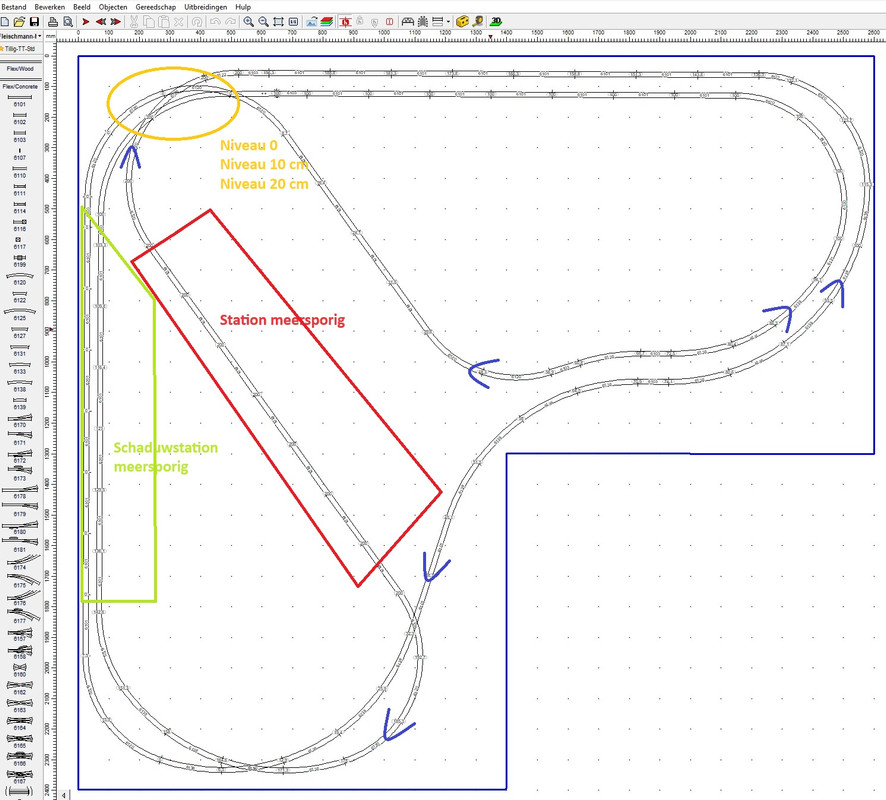Switch to the 3D view
Image resolution: width=886 pixels, height=800 pixels.
click(496, 22)
